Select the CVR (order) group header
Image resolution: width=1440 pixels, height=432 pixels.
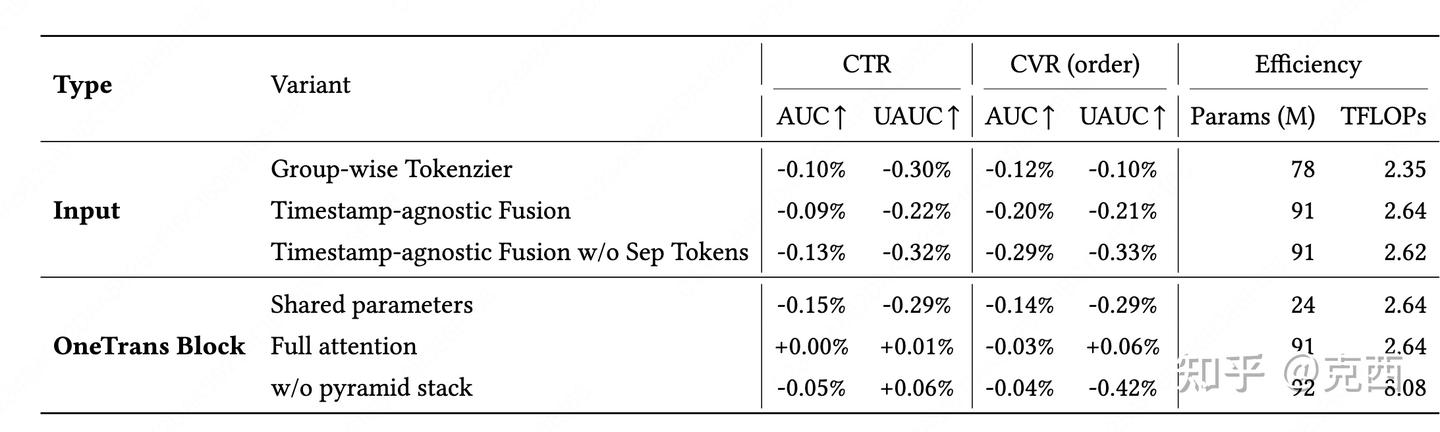click(x=1075, y=65)
